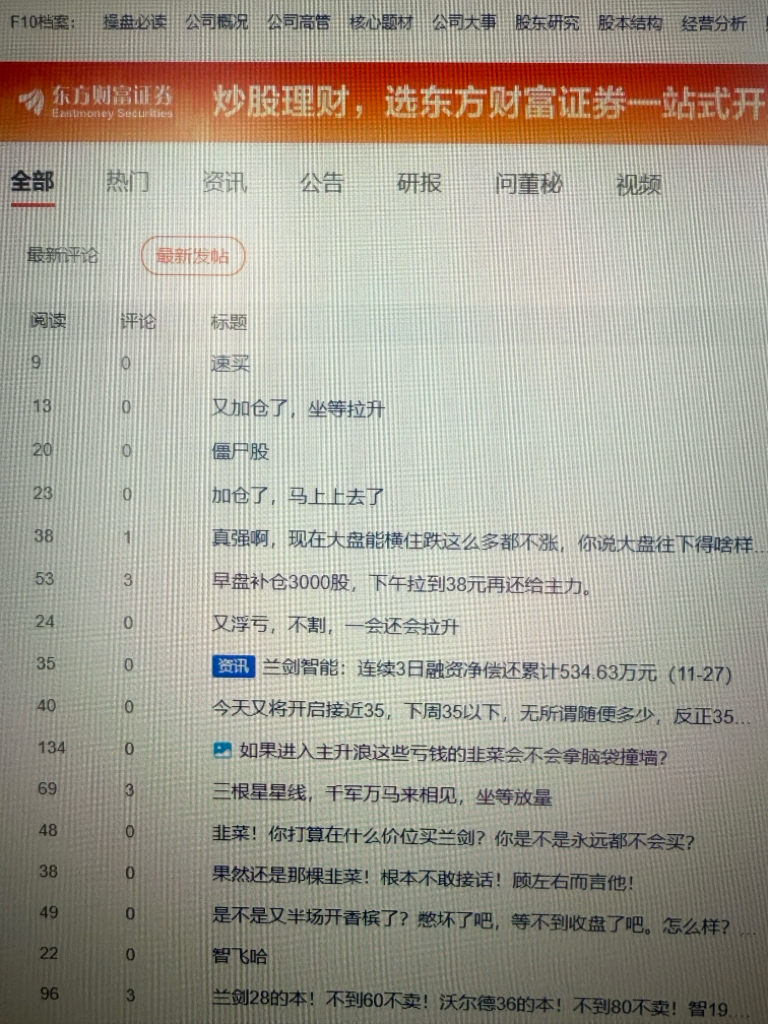Switch to the 公告 tab
The height and width of the screenshot is (1024, 768).
click(x=321, y=183)
